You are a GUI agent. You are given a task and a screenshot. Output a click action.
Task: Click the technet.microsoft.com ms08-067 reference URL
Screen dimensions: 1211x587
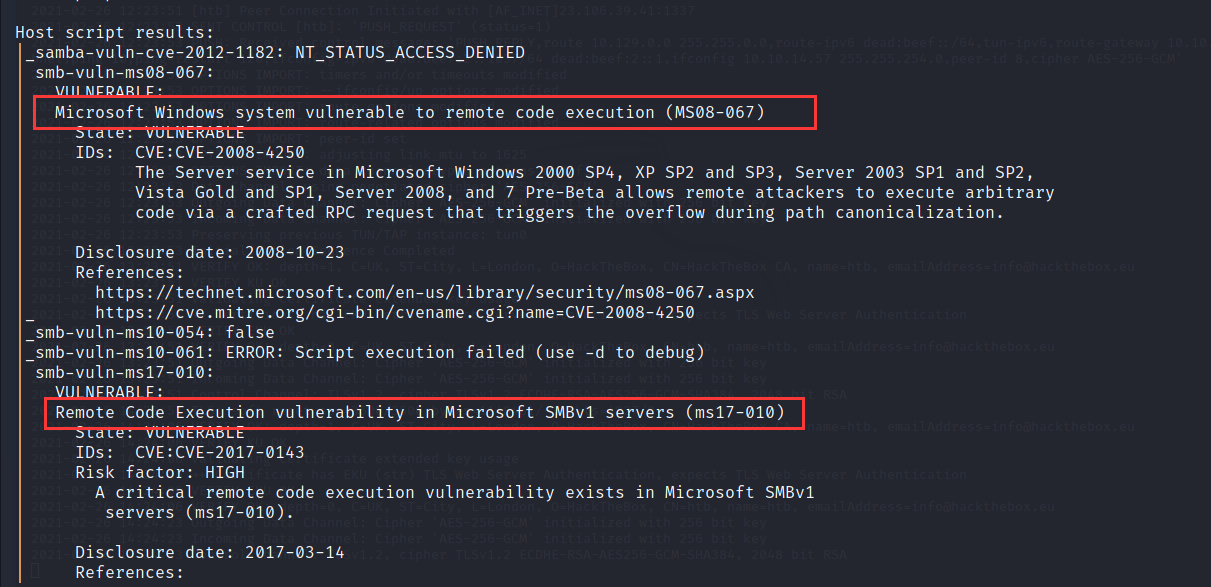point(424,292)
